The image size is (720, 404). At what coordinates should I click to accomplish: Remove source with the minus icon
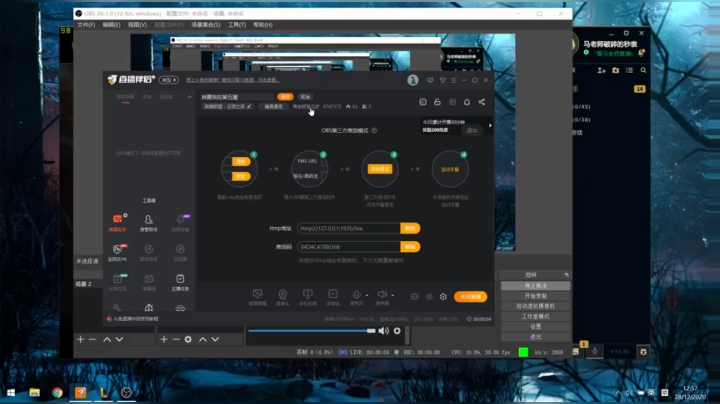[176, 339]
